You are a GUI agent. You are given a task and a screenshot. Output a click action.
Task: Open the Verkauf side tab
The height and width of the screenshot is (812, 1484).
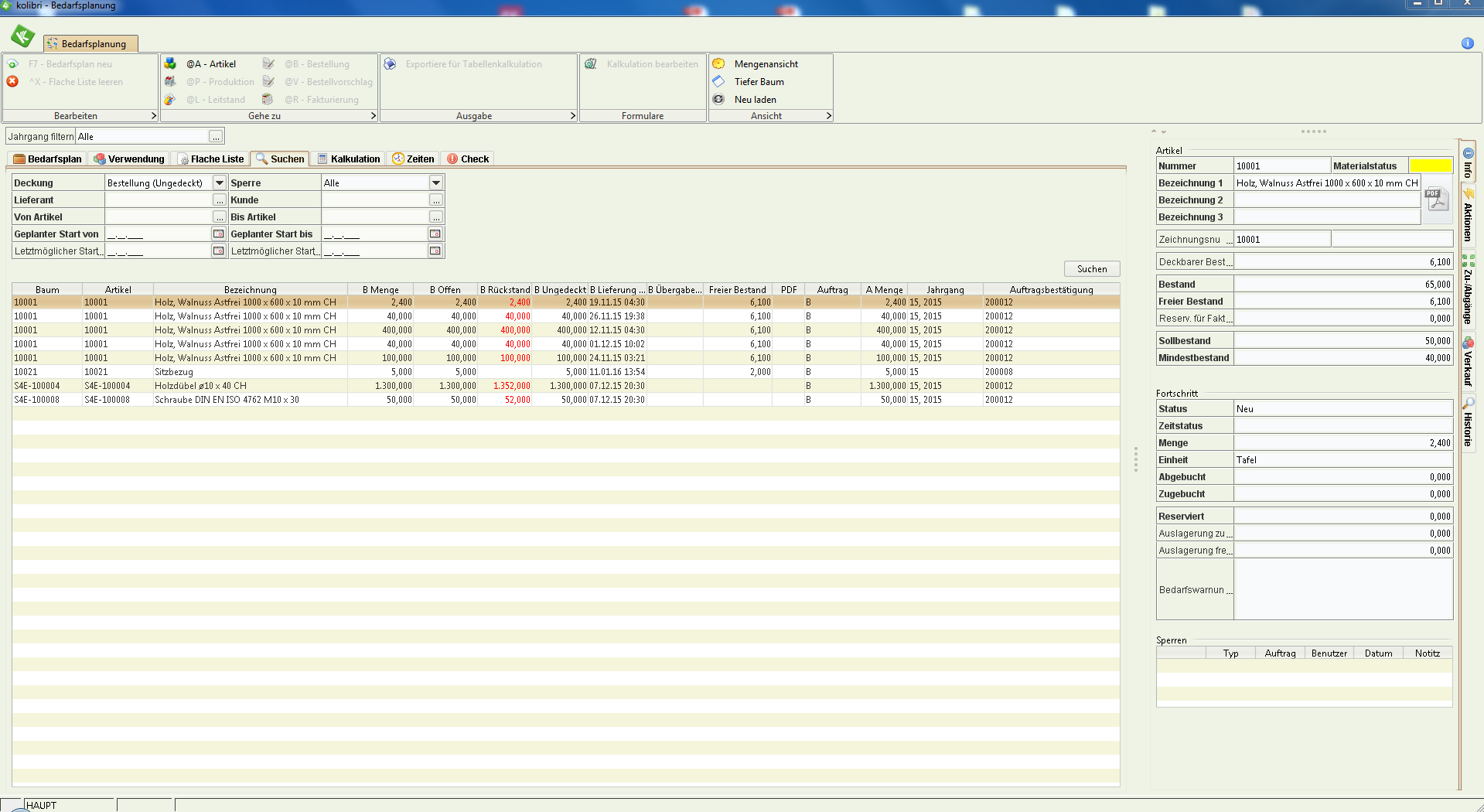[x=1468, y=361]
